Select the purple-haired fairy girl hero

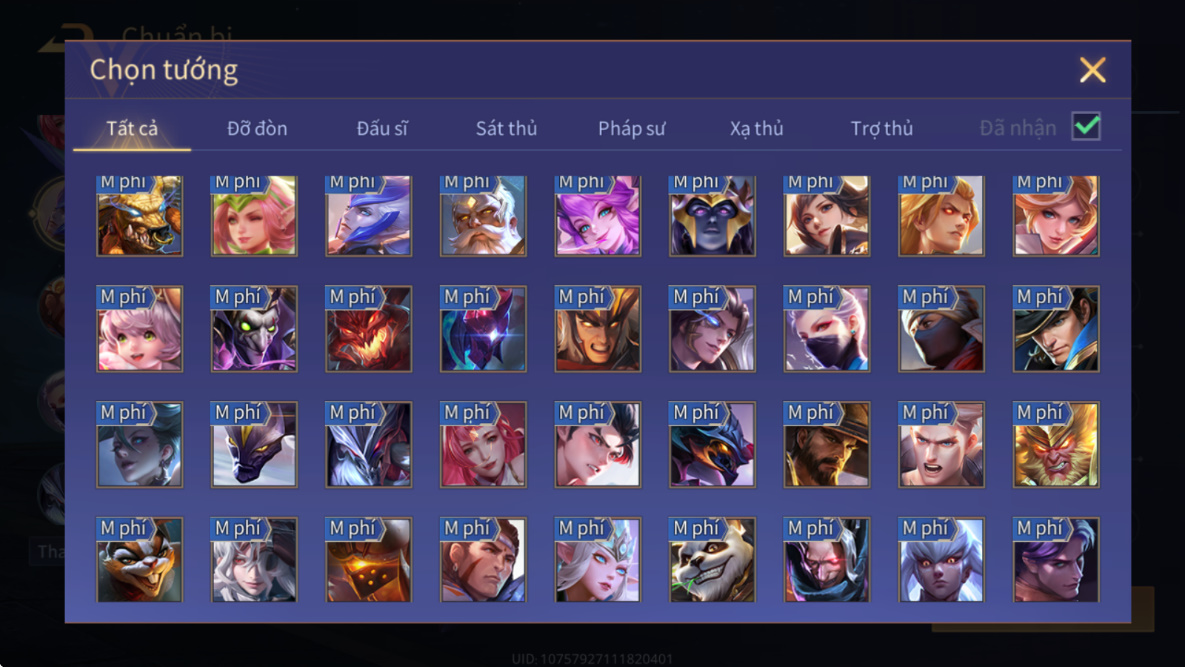(598, 216)
